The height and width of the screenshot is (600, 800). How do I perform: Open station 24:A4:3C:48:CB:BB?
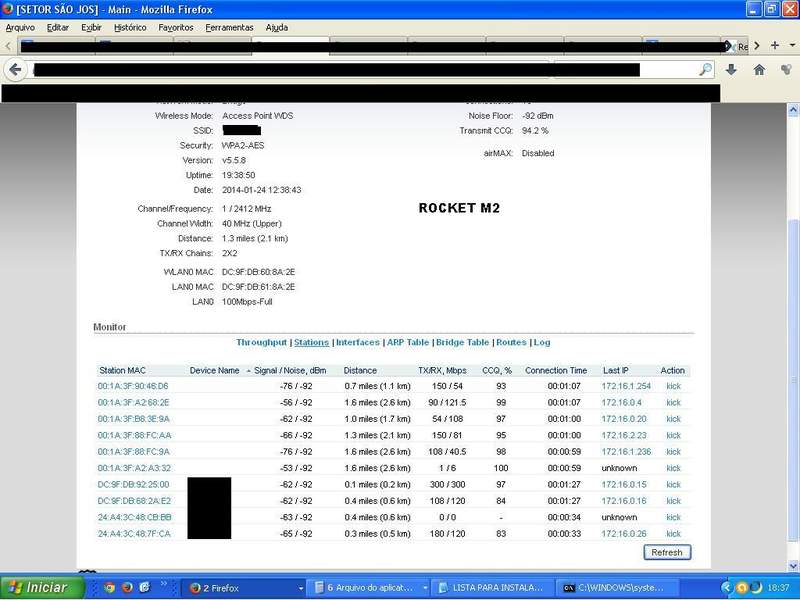click(x=134, y=517)
